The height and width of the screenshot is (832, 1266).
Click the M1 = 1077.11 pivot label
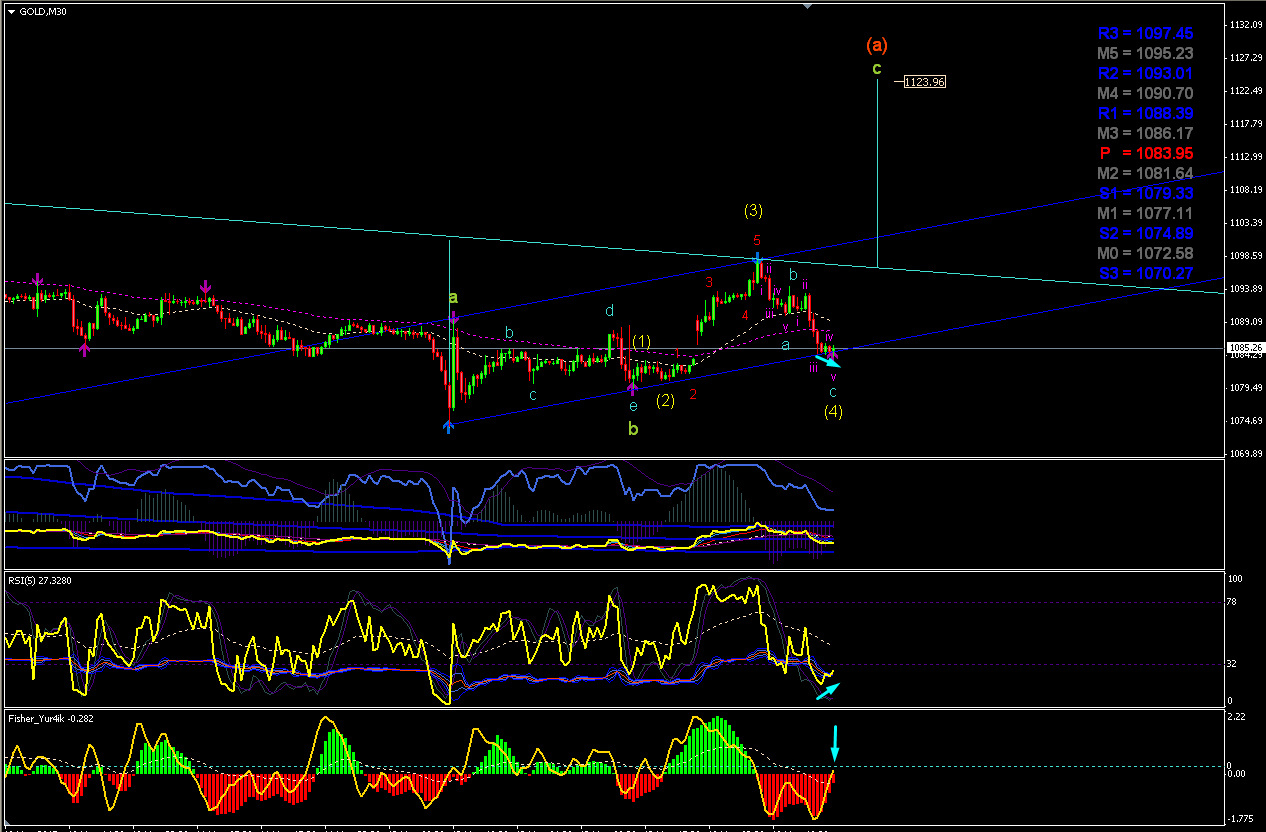1145,213
